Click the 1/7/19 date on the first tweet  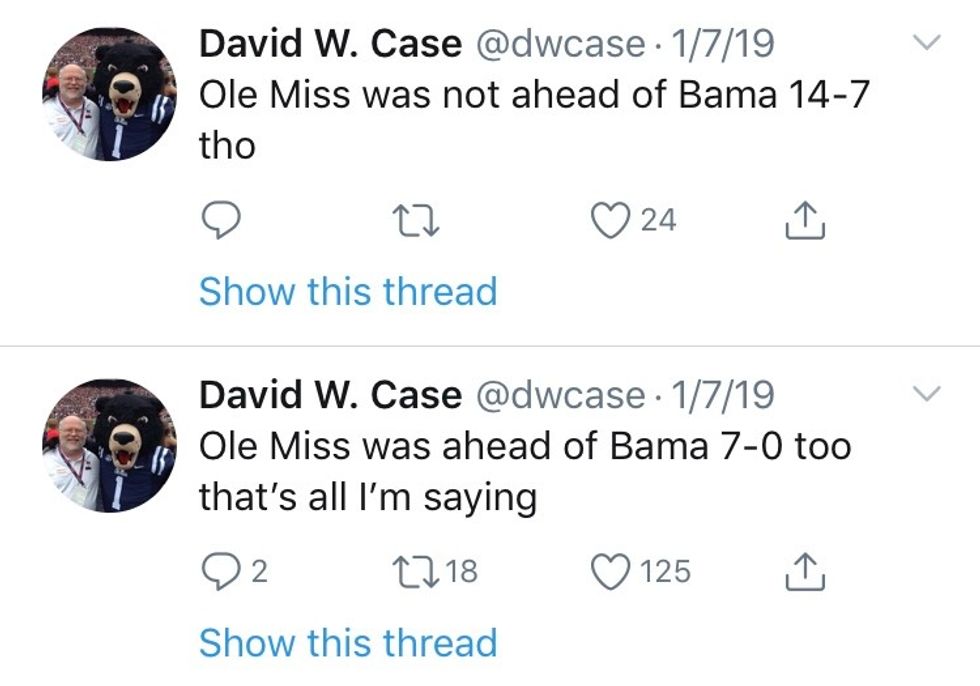click(720, 43)
